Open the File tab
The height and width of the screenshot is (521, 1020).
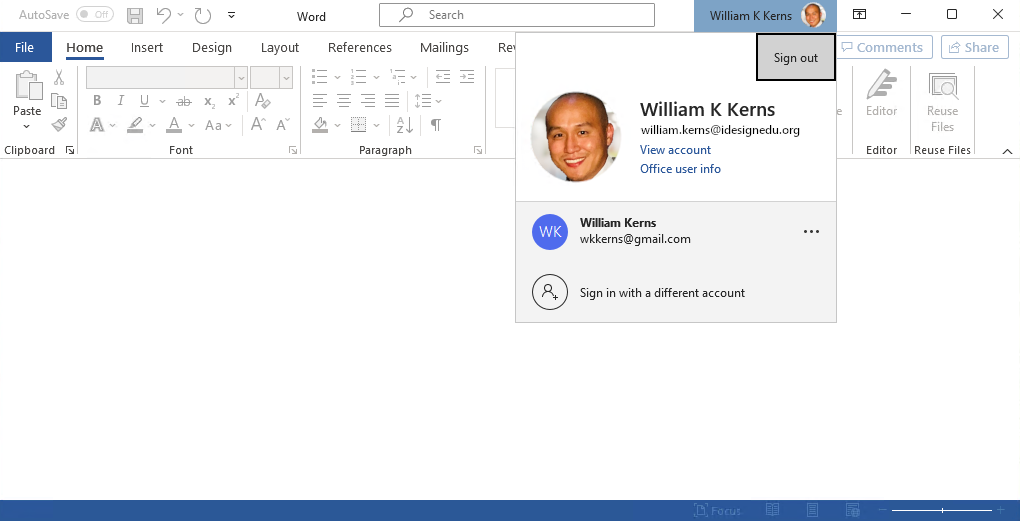coord(24,47)
